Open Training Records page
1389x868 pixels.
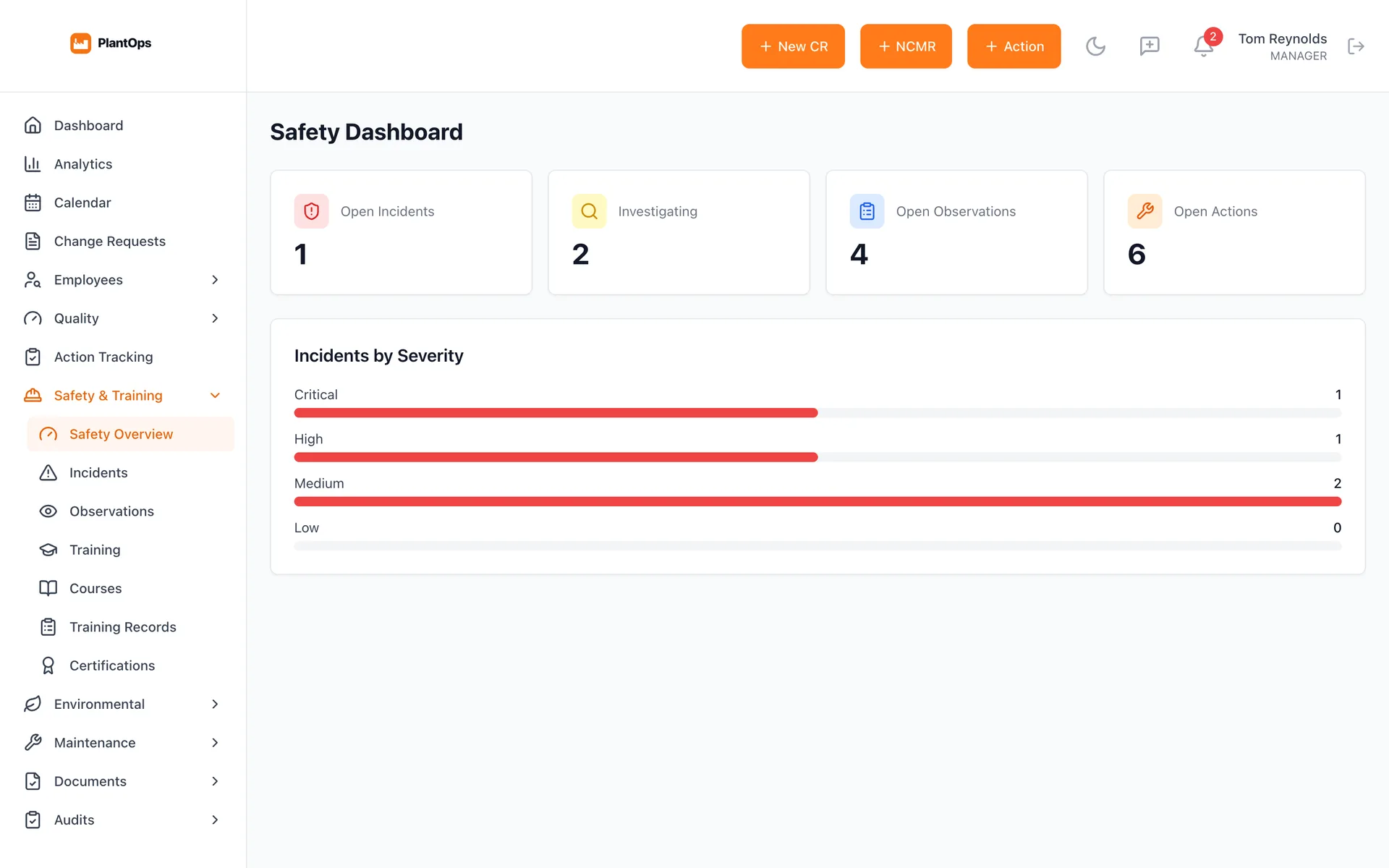pyautogui.click(x=130, y=627)
